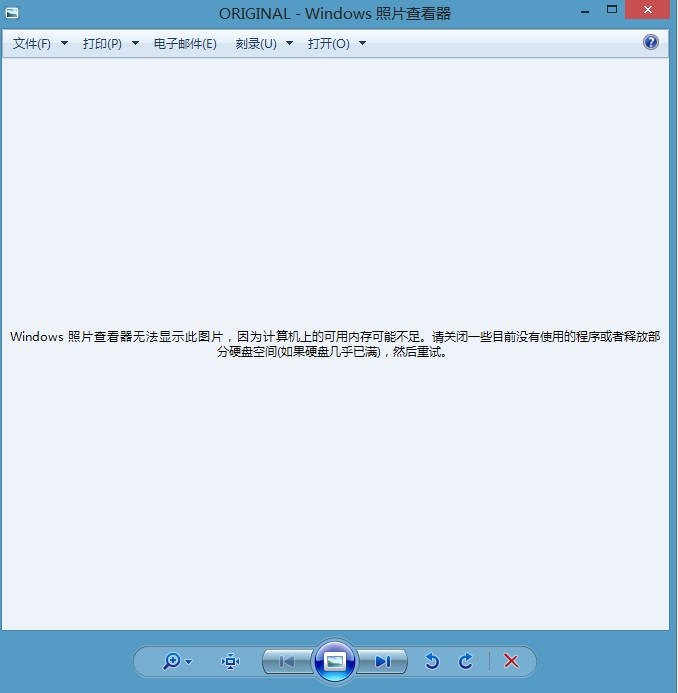Open the zoom magnifier display size control
The width and height of the screenshot is (678, 693).
click(172, 662)
